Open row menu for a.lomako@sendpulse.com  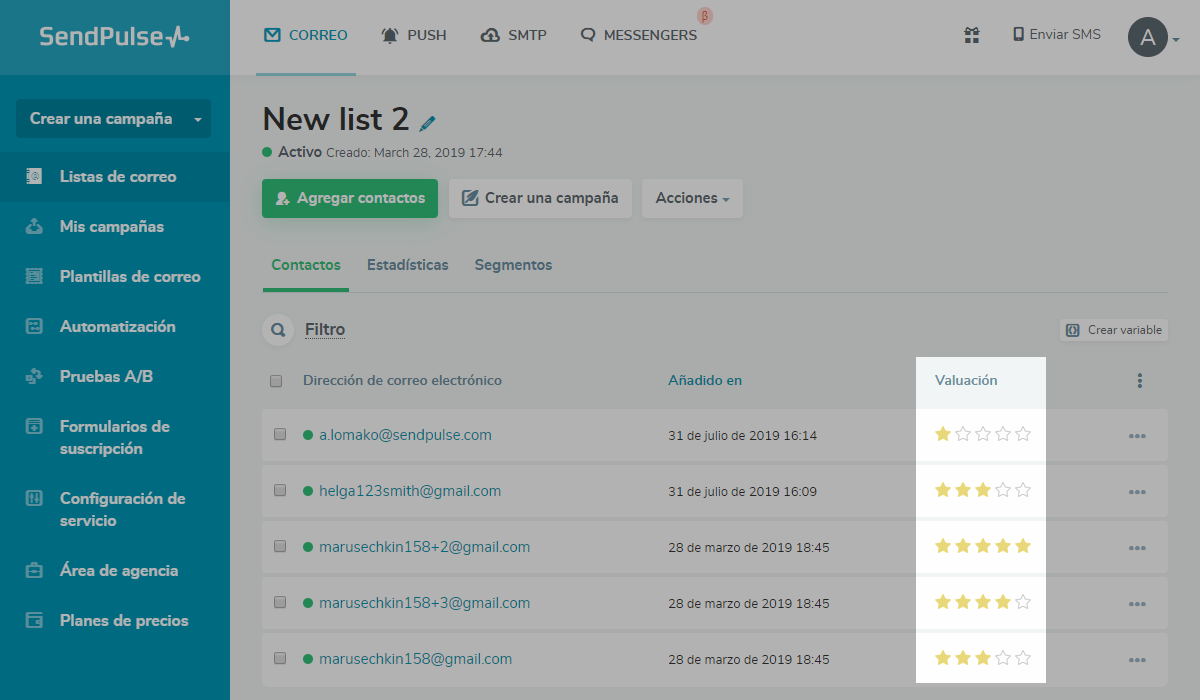tap(1136, 436)
